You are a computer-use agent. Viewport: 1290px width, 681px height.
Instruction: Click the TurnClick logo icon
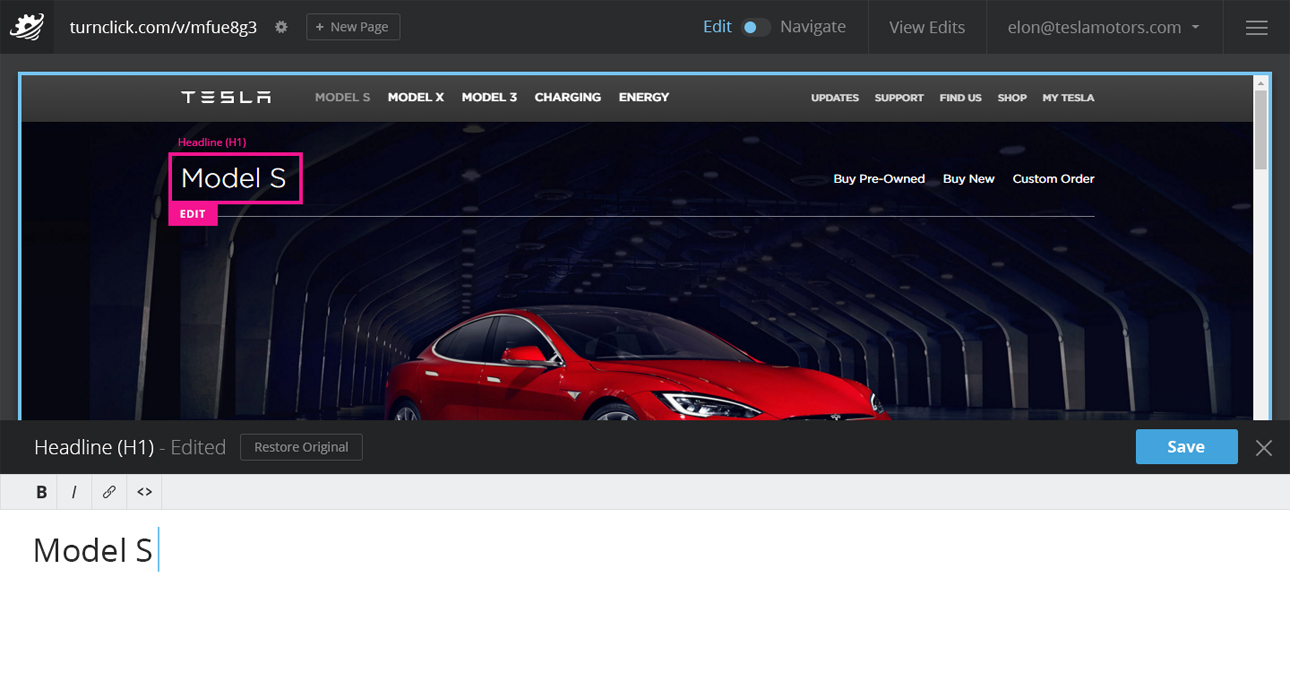pos(27,27)
